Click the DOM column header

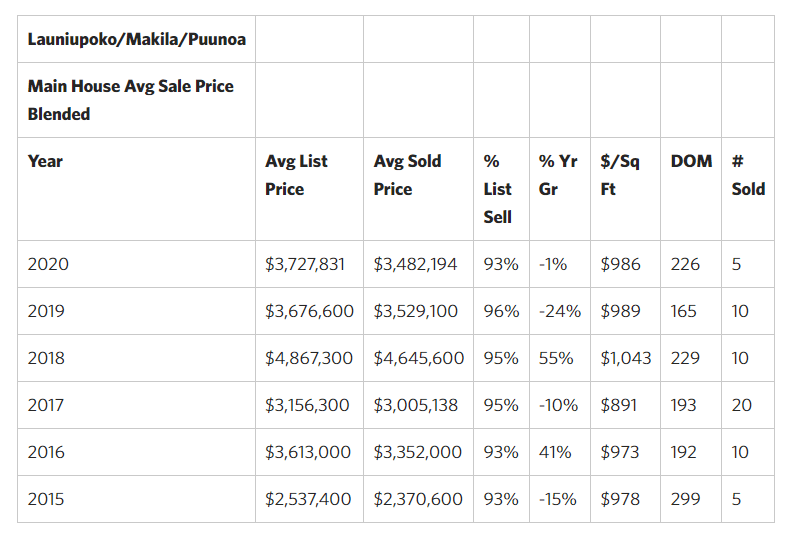691,161
